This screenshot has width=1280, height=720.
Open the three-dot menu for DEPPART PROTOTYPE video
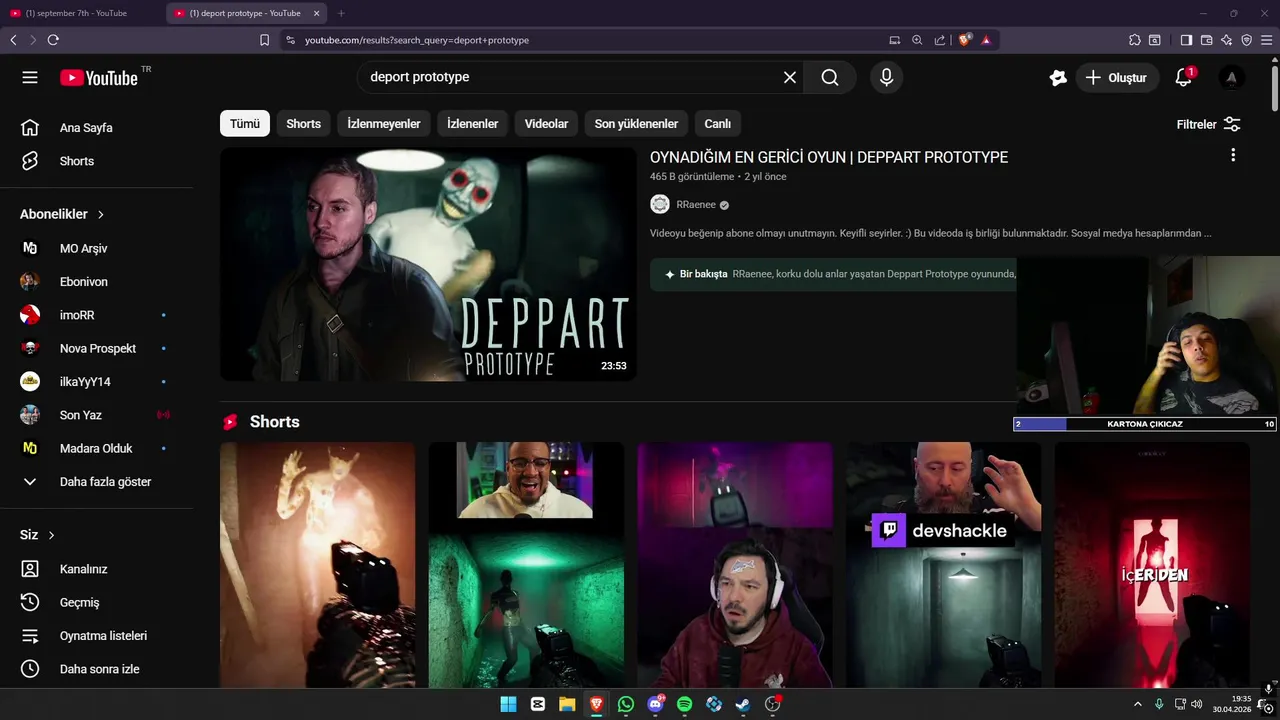pyautogui.click(x=1233, y=155)
